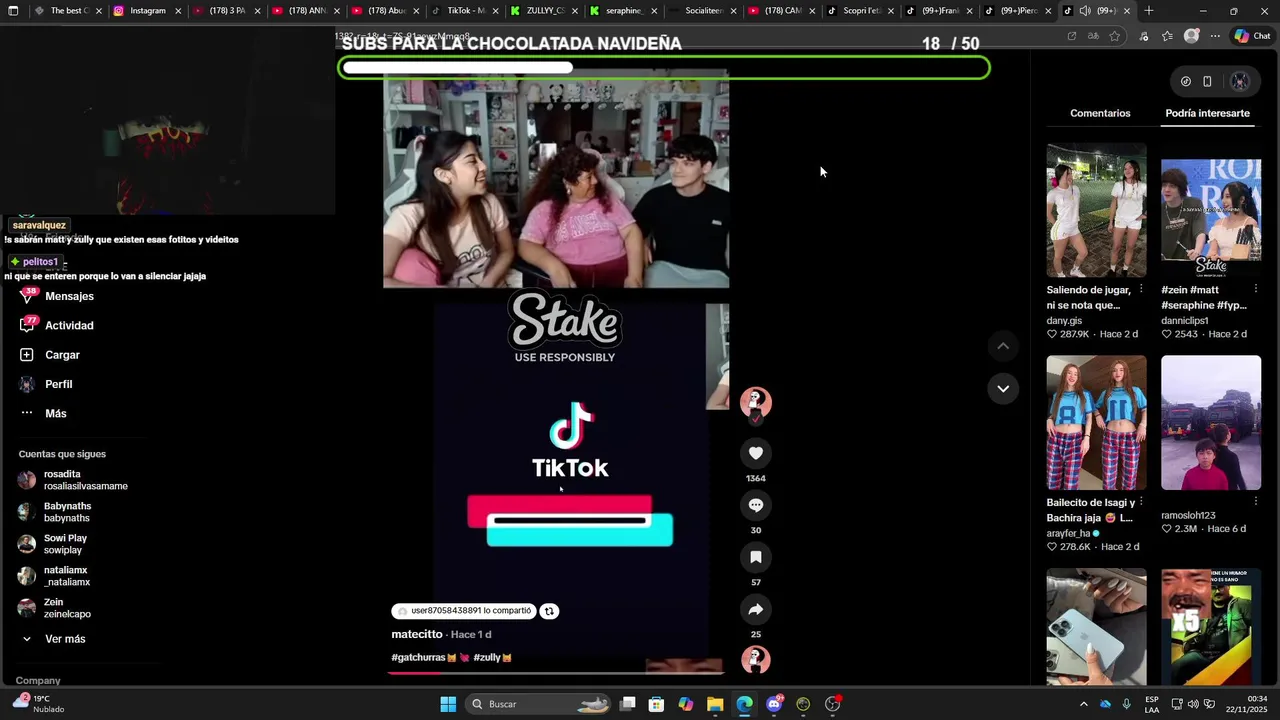The image size is (1280, 720).
Task: Open Microsoft Edge taskbar icon
Action: coord(744,704)
